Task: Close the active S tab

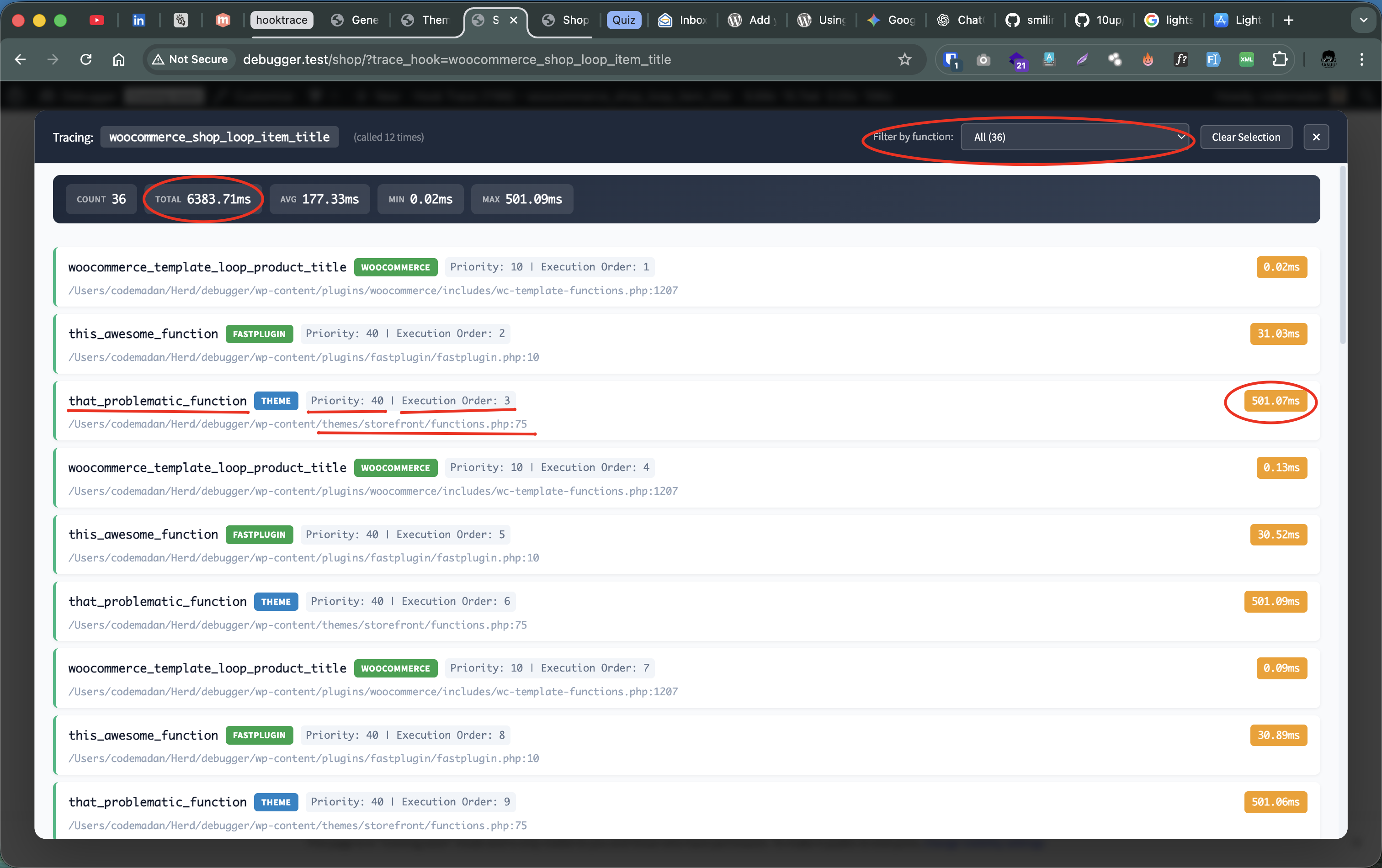Action: (514, 20)
